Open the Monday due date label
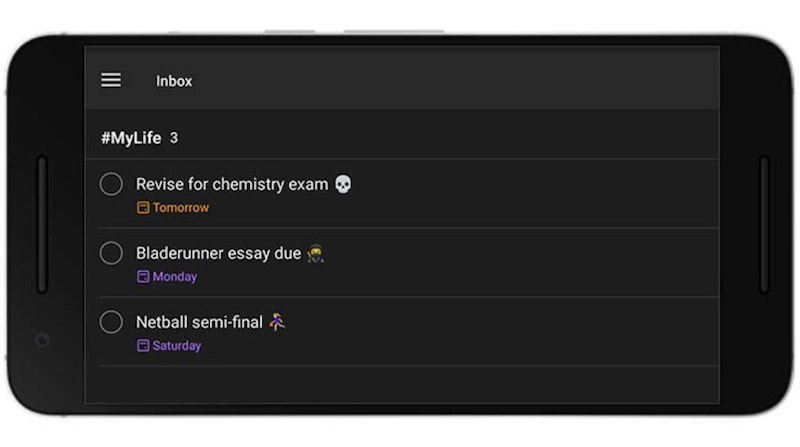Viewport: 800px width, 447px height. coord(175,277)
